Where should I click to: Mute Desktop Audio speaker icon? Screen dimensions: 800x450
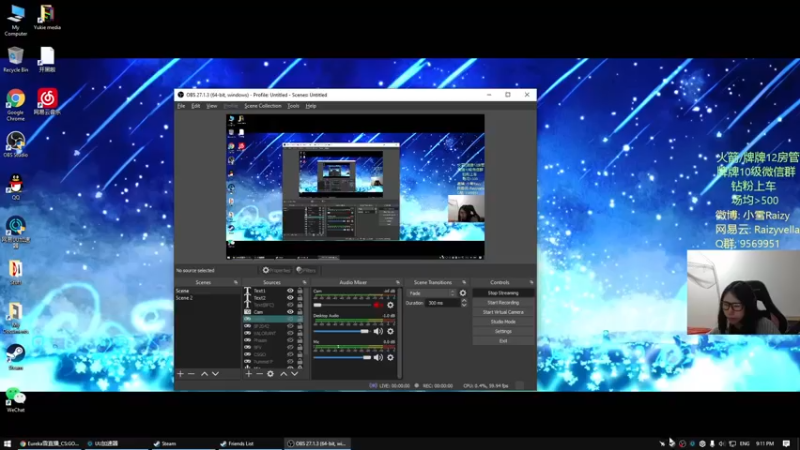point(378,332)
